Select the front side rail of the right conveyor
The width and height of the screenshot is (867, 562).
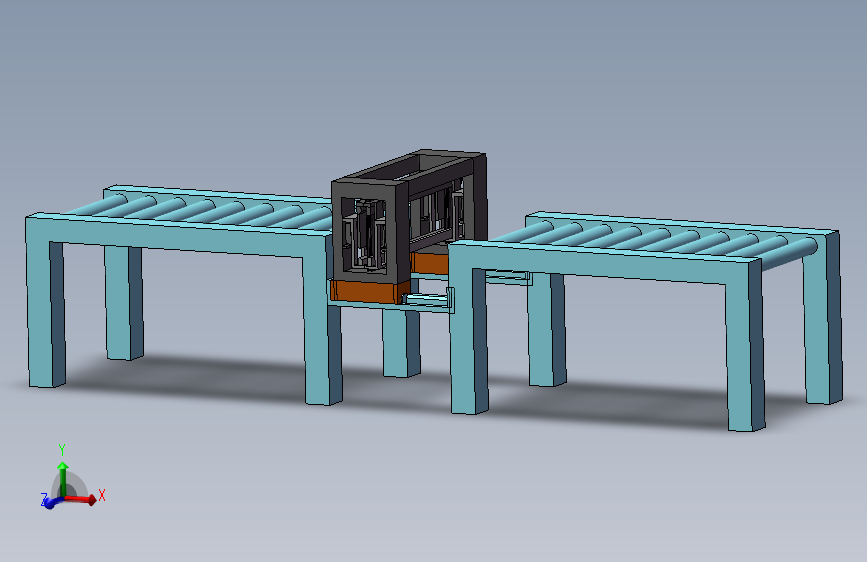point(603,264)
